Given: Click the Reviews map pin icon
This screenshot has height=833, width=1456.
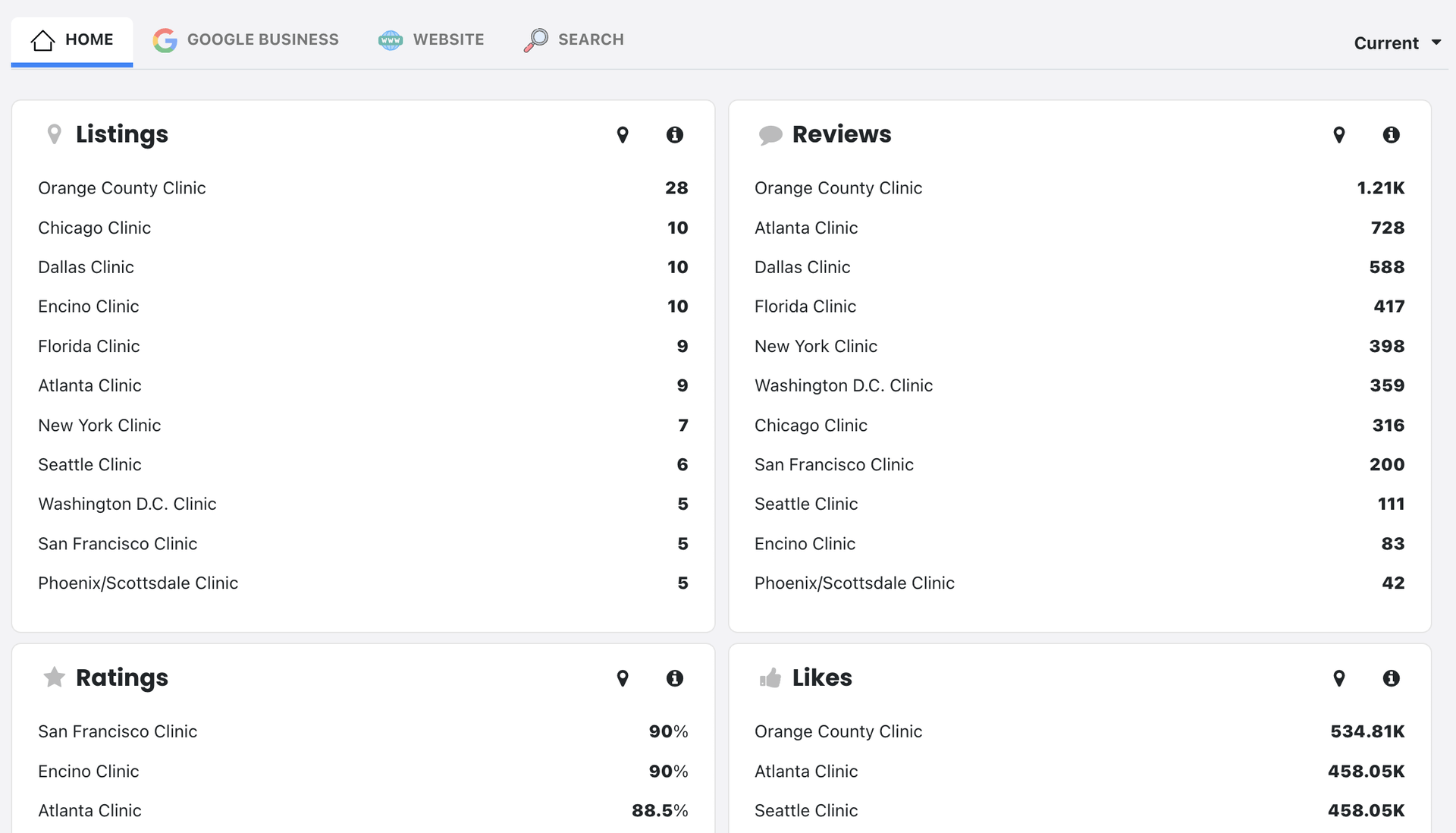Looking at the screenshot, I should [1340, 134].
